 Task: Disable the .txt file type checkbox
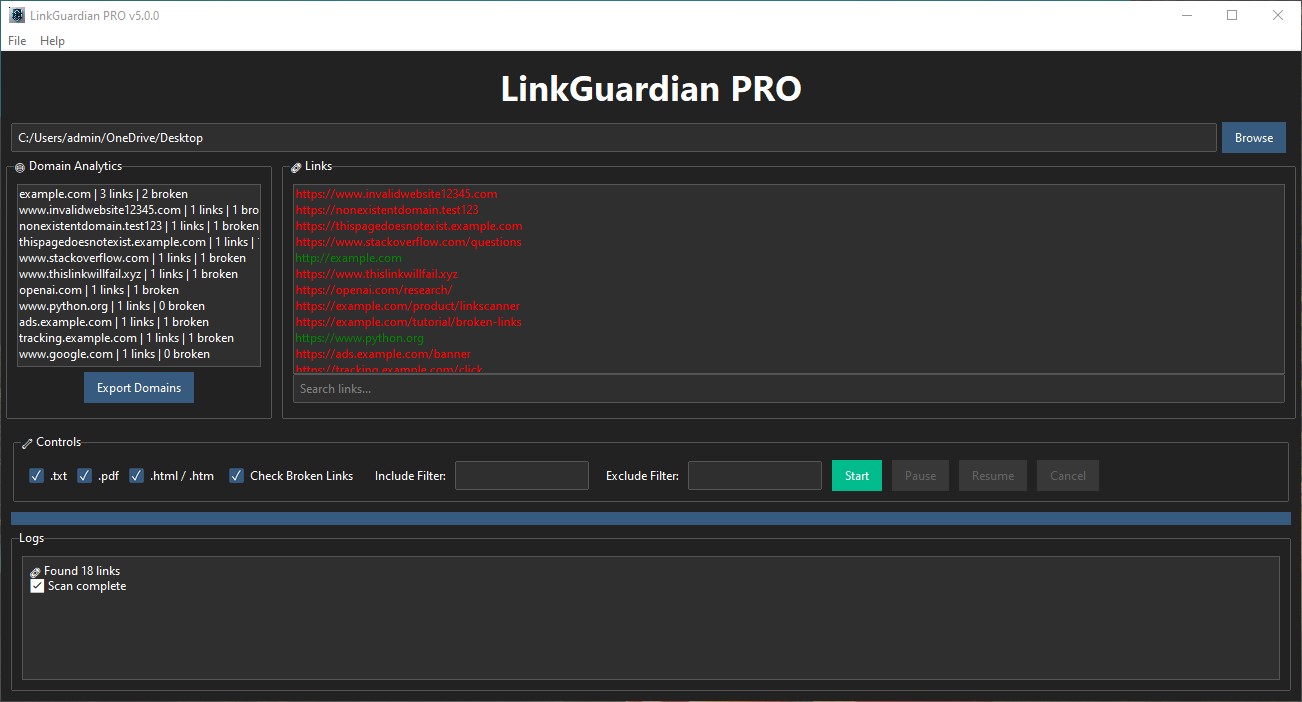[x=36, y=475]
